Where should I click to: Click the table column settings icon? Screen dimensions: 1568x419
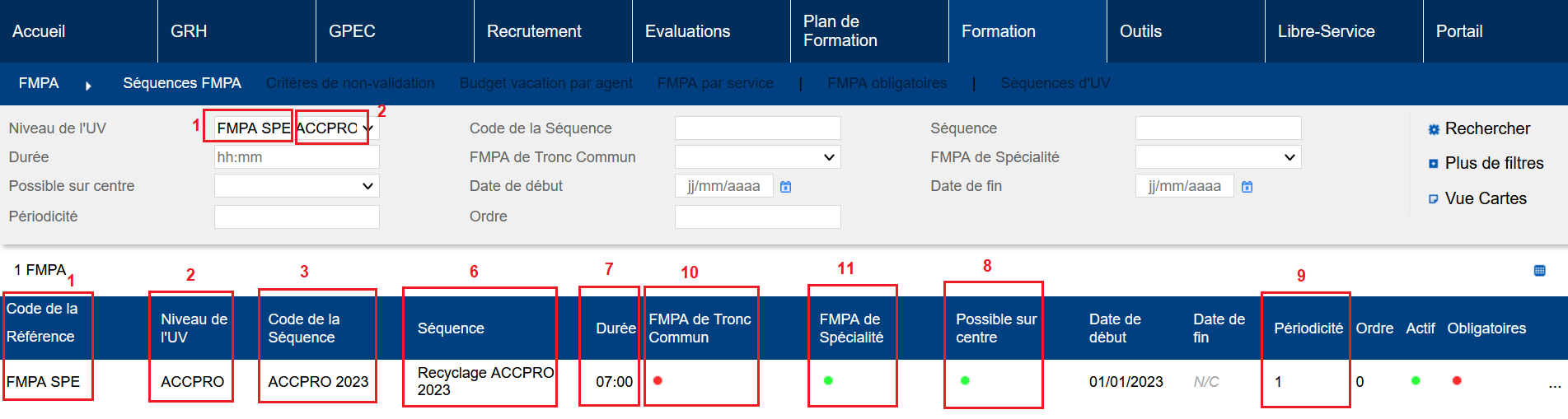tap(1539, 271)
